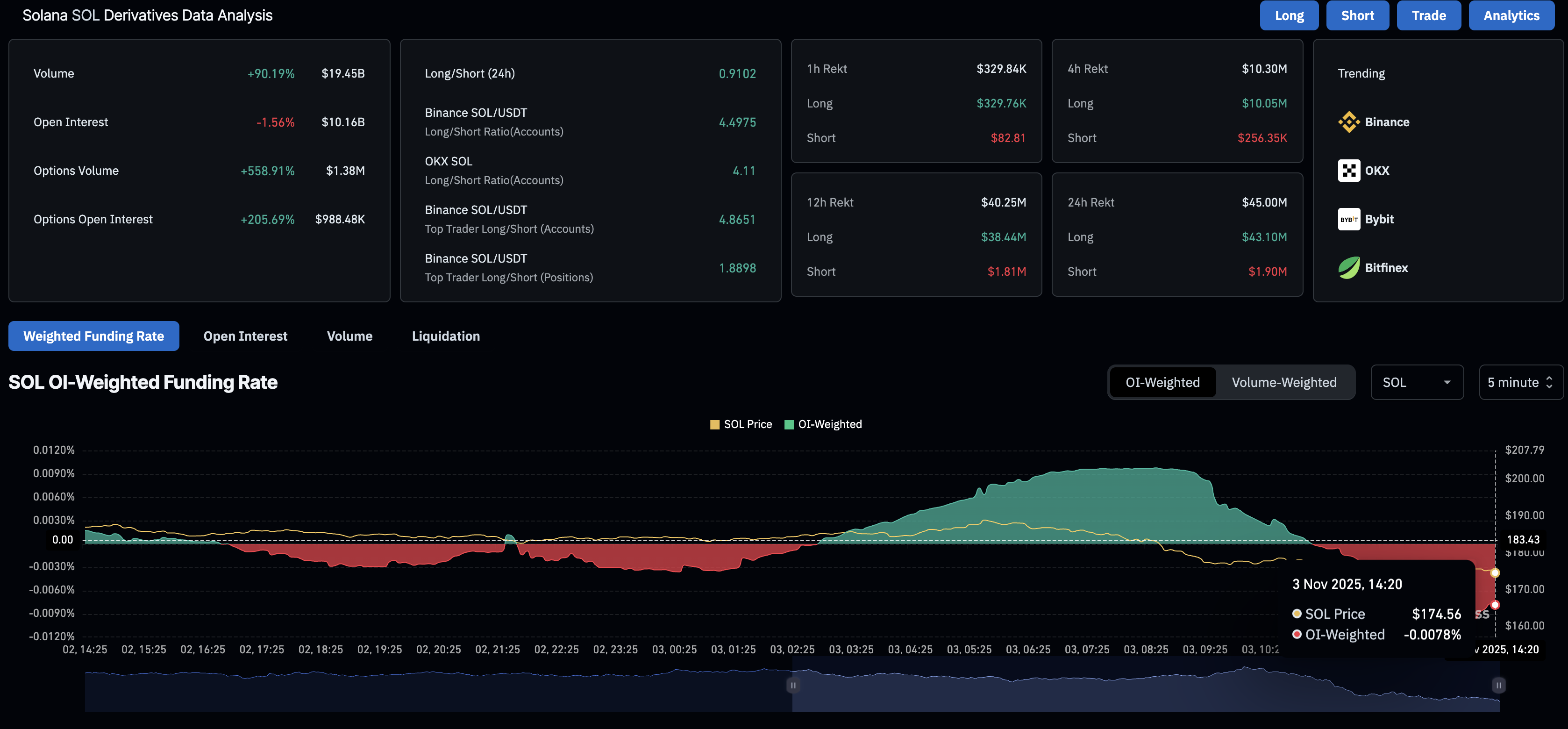Click the OKX logo icon

click(1348, 171)
